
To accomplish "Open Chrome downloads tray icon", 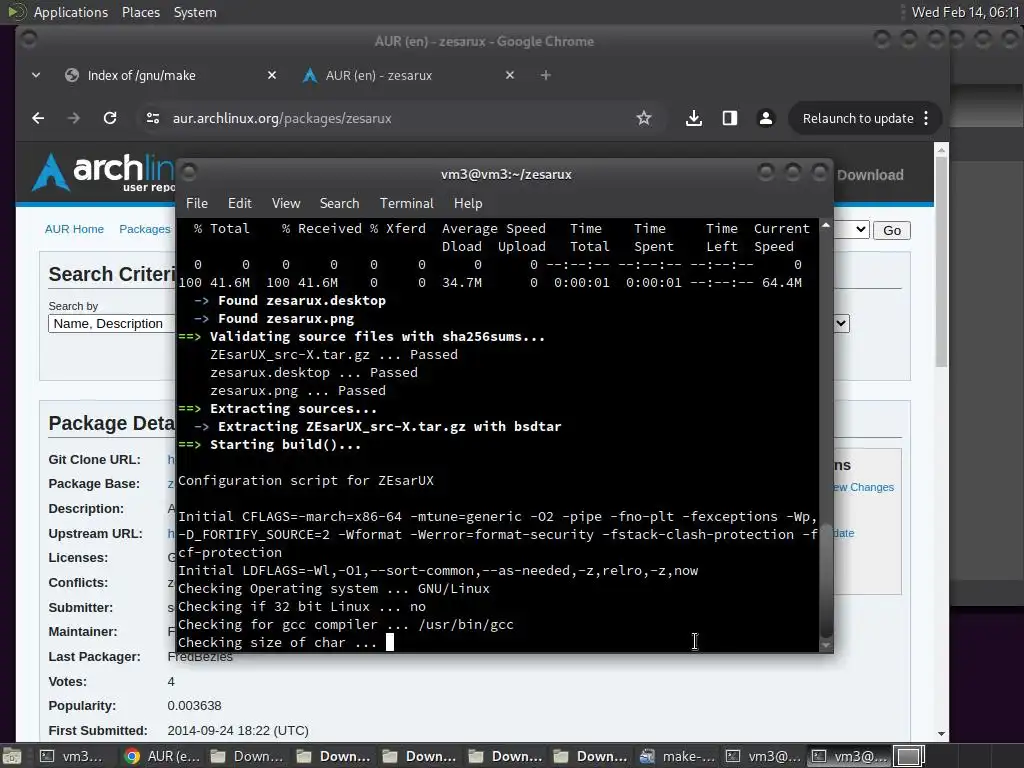I will pyautogui.click(x=694, y=118).
